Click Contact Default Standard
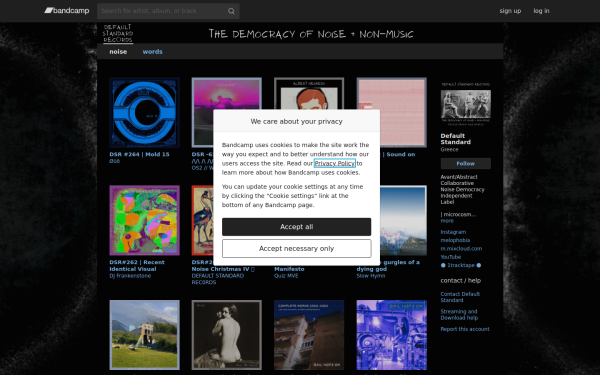The width and height of the screenshot is (600, 375). pyautogui.click(x=460, y=297)
